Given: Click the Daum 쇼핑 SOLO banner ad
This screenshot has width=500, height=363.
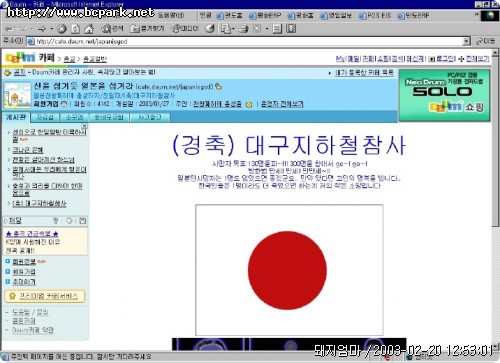Looking at the screenshot, I should pos(444,95).
